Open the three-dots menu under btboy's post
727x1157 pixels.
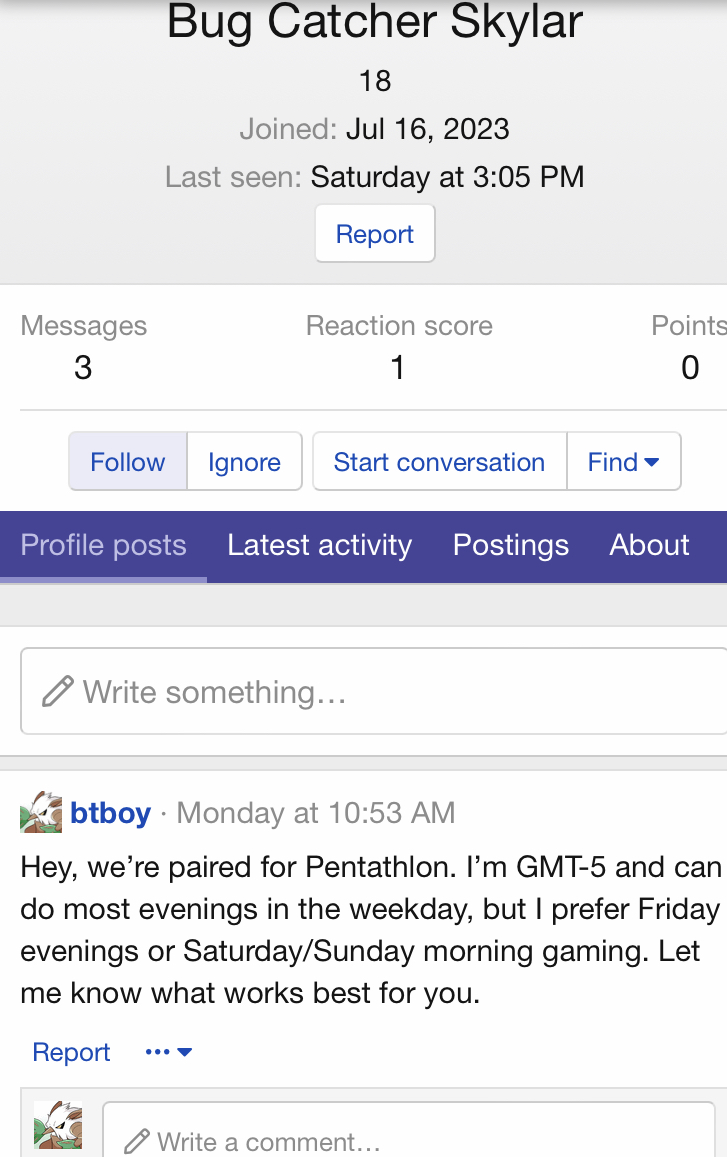168,1052
